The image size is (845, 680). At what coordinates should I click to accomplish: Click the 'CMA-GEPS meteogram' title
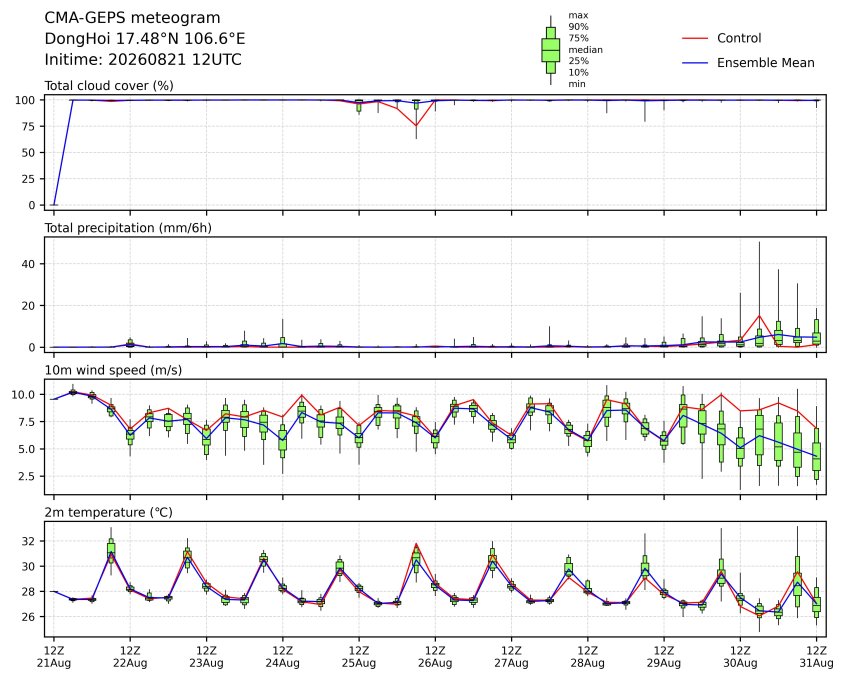(x=132, y=18)
